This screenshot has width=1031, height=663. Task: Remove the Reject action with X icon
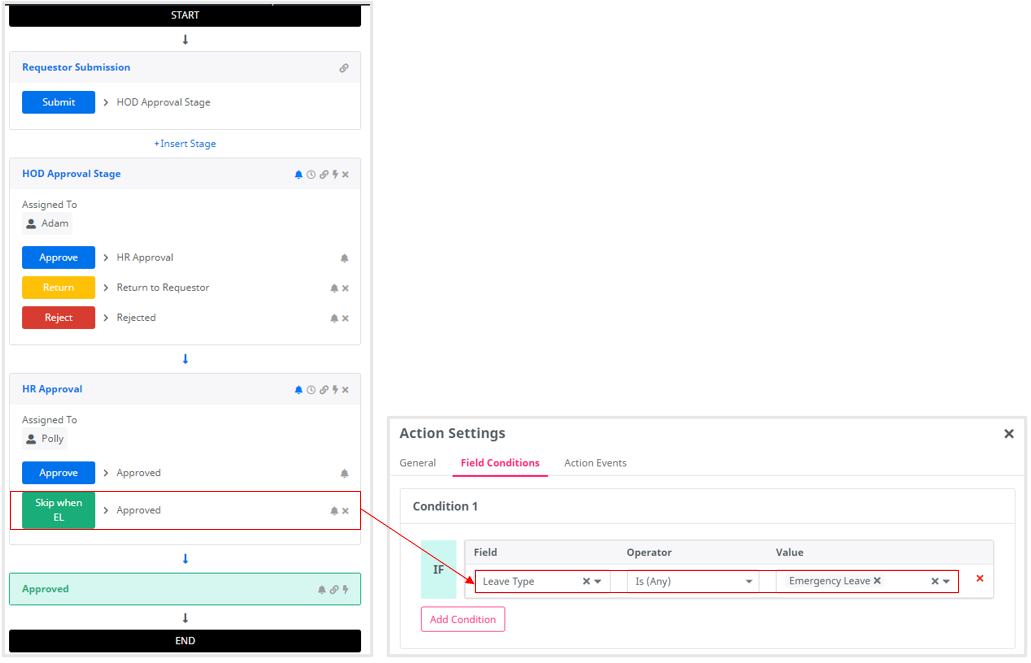tap(346, 318)
